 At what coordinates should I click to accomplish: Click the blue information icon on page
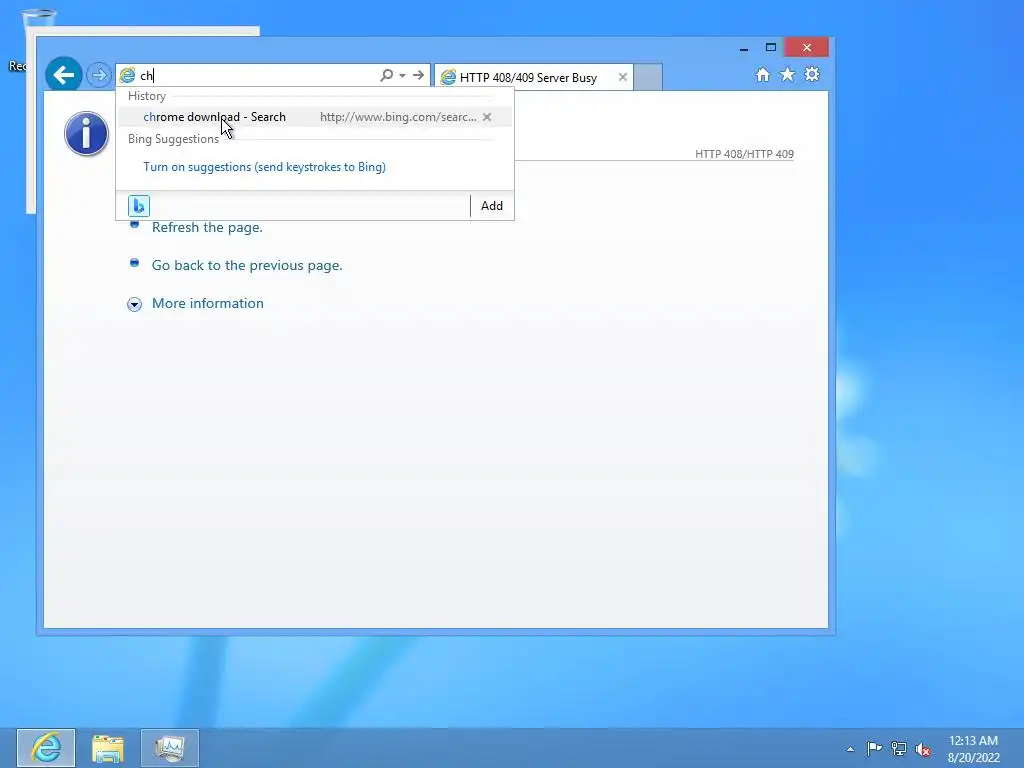(86, 134)
